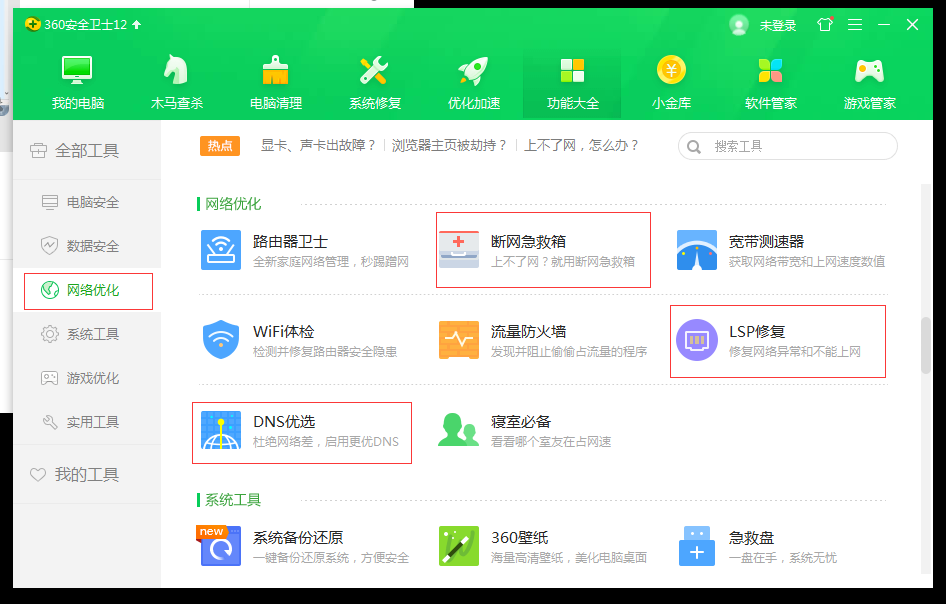
Task: Open 电脑清理 broom icon
Action: point(276,70)
